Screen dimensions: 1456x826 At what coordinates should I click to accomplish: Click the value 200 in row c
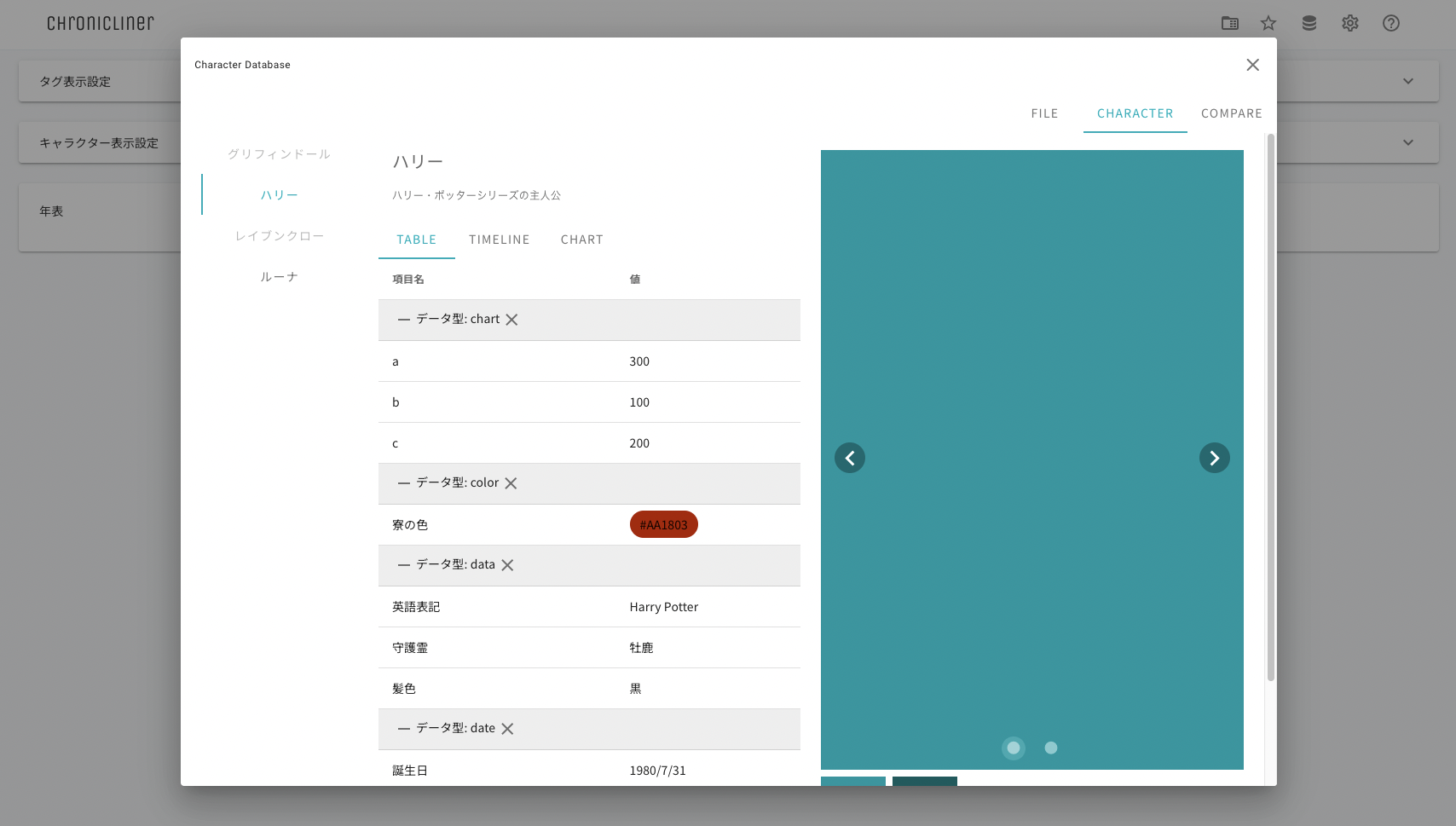click(639, 443)
